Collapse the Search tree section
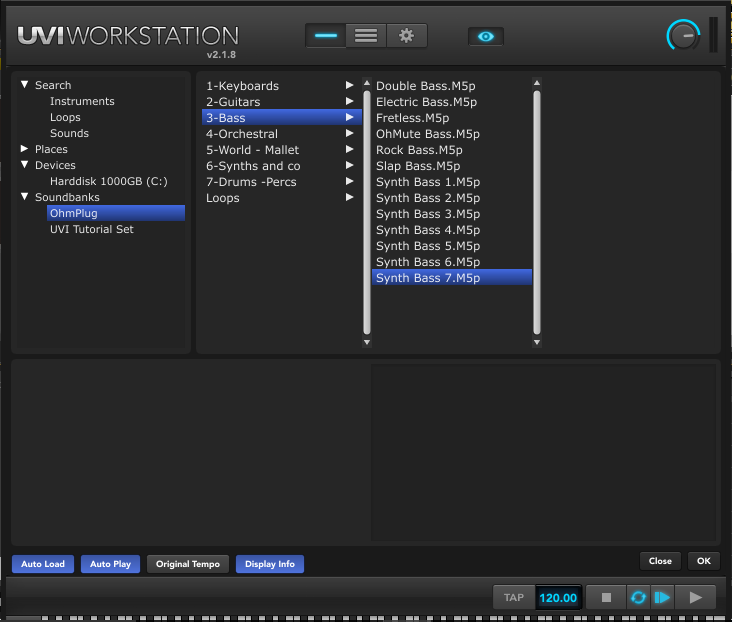 25,85
